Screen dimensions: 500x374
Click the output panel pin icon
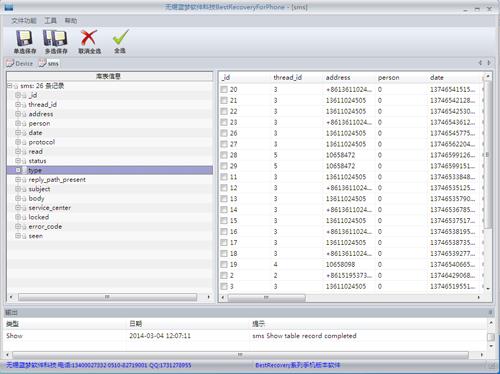(x=490, y=312)
